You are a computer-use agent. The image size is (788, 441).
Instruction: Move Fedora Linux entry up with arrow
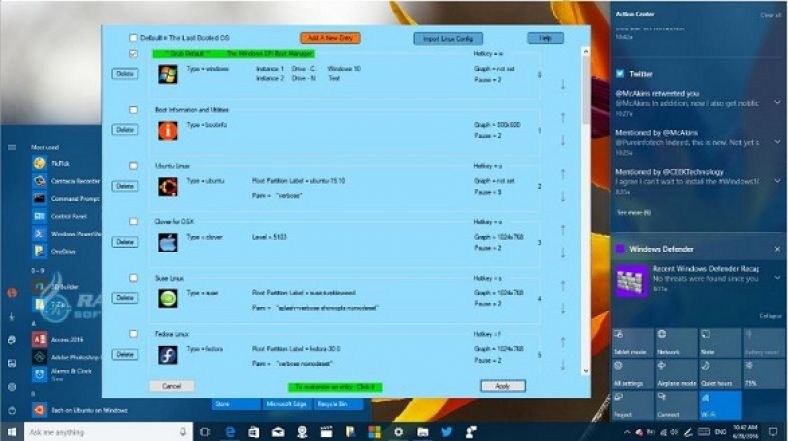pos(563,342)
